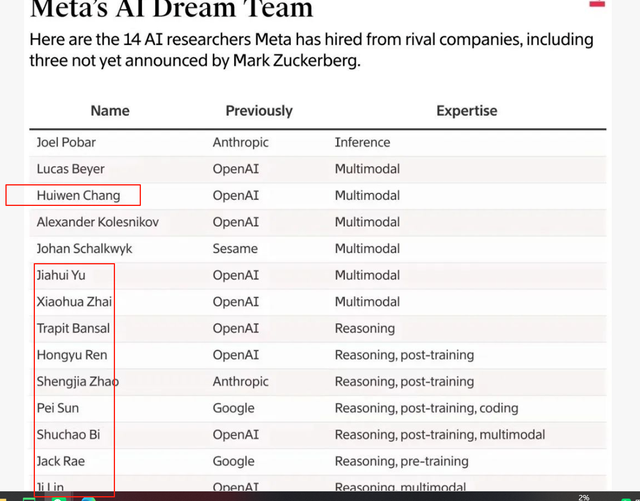The height and width of the screenshot is (501, 640).
Task: Click the Sesame company cell
Action: tap(235, 248)
